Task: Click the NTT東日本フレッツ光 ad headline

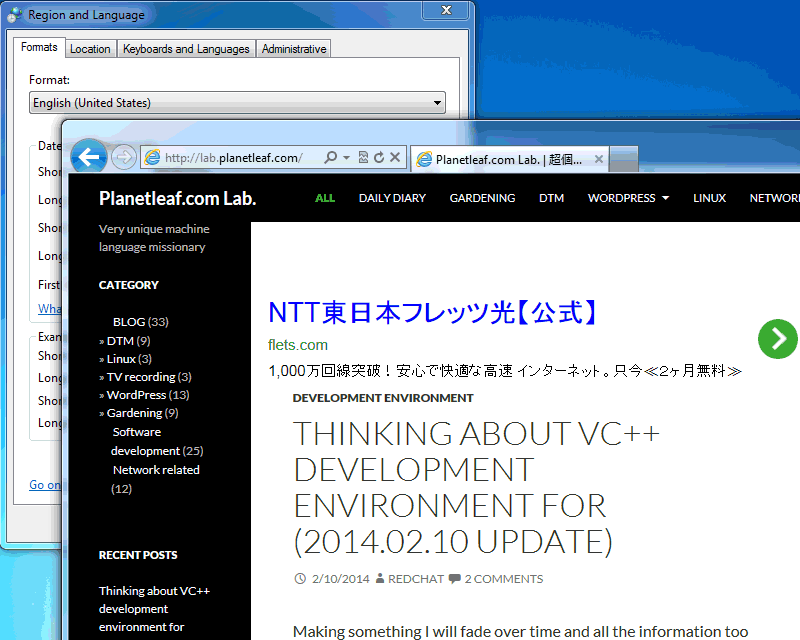Action: point(433,312)
